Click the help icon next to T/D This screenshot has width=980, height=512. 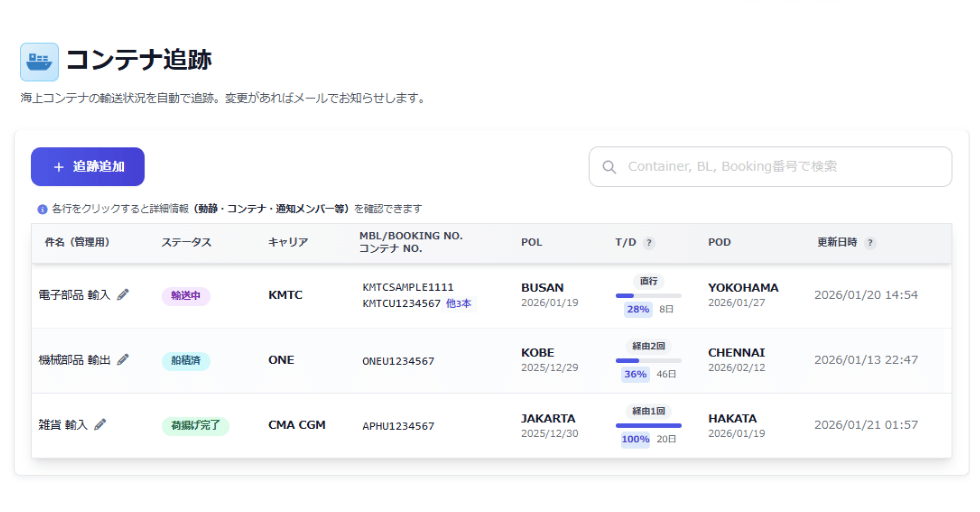coord(649,243)
